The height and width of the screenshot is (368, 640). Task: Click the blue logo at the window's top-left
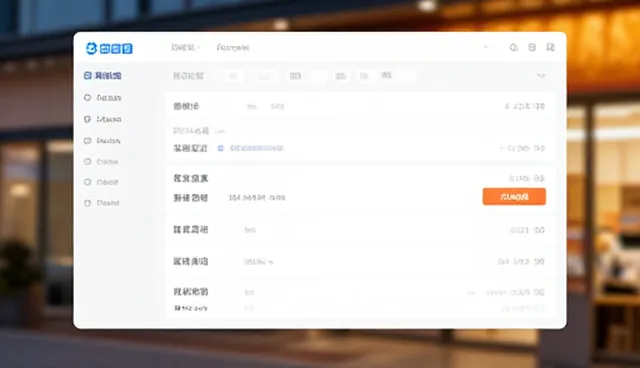109,49
